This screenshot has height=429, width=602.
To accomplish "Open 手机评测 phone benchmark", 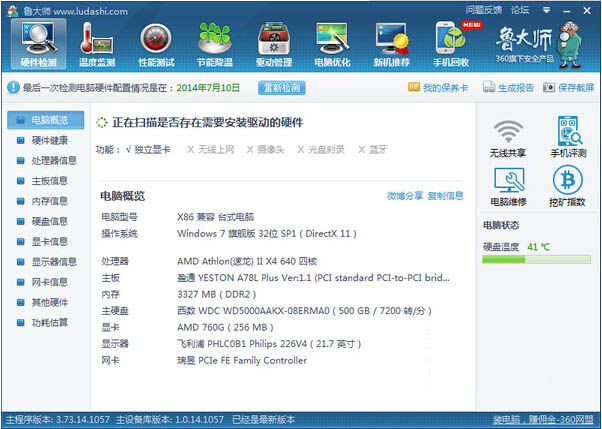I will [x=568, y=137].
